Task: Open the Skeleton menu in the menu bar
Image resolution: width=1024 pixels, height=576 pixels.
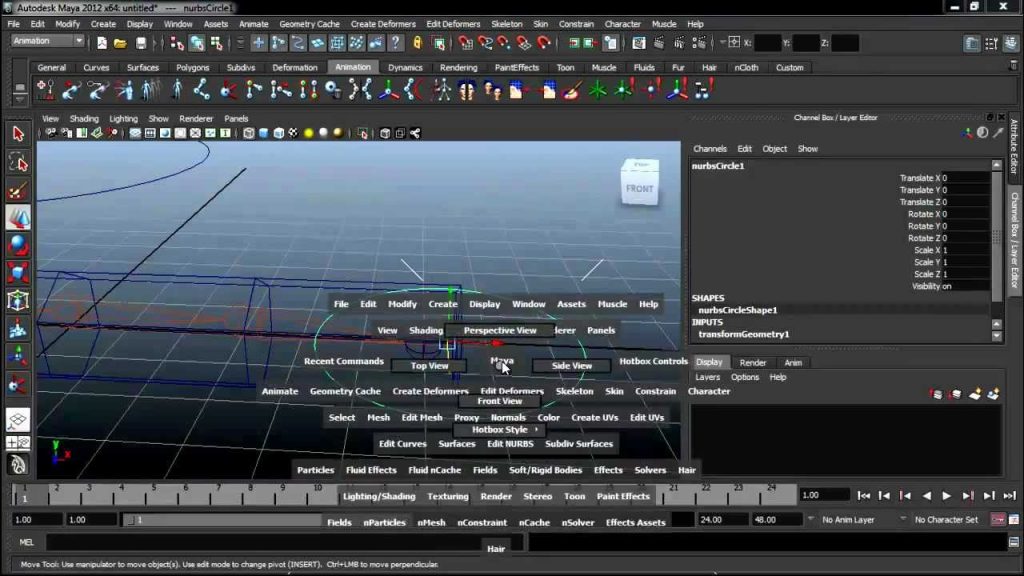Action: click(507, 24)
